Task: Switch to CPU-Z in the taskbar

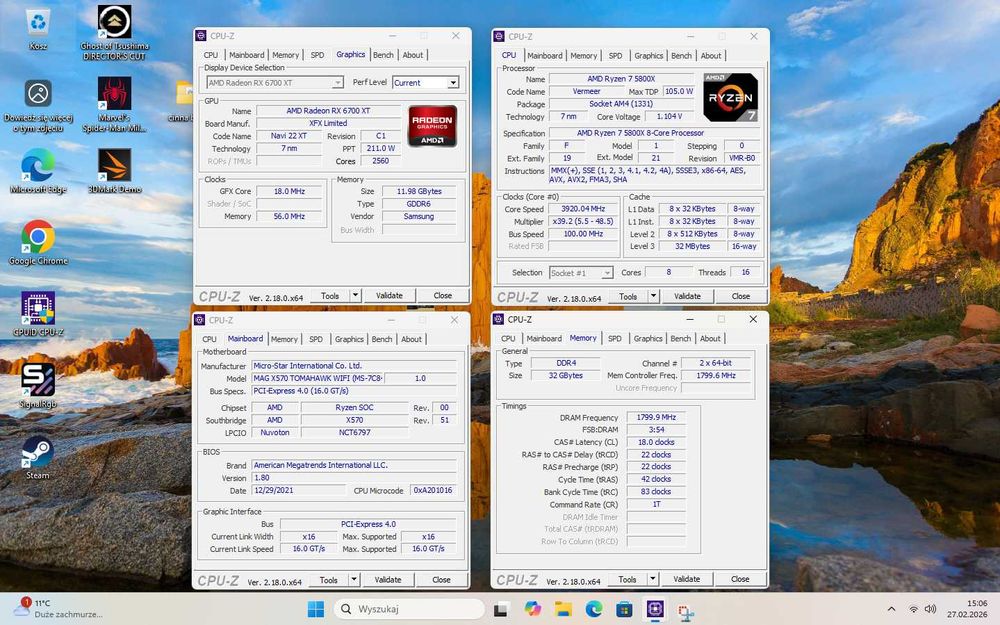Action: [x=655, y=609]
